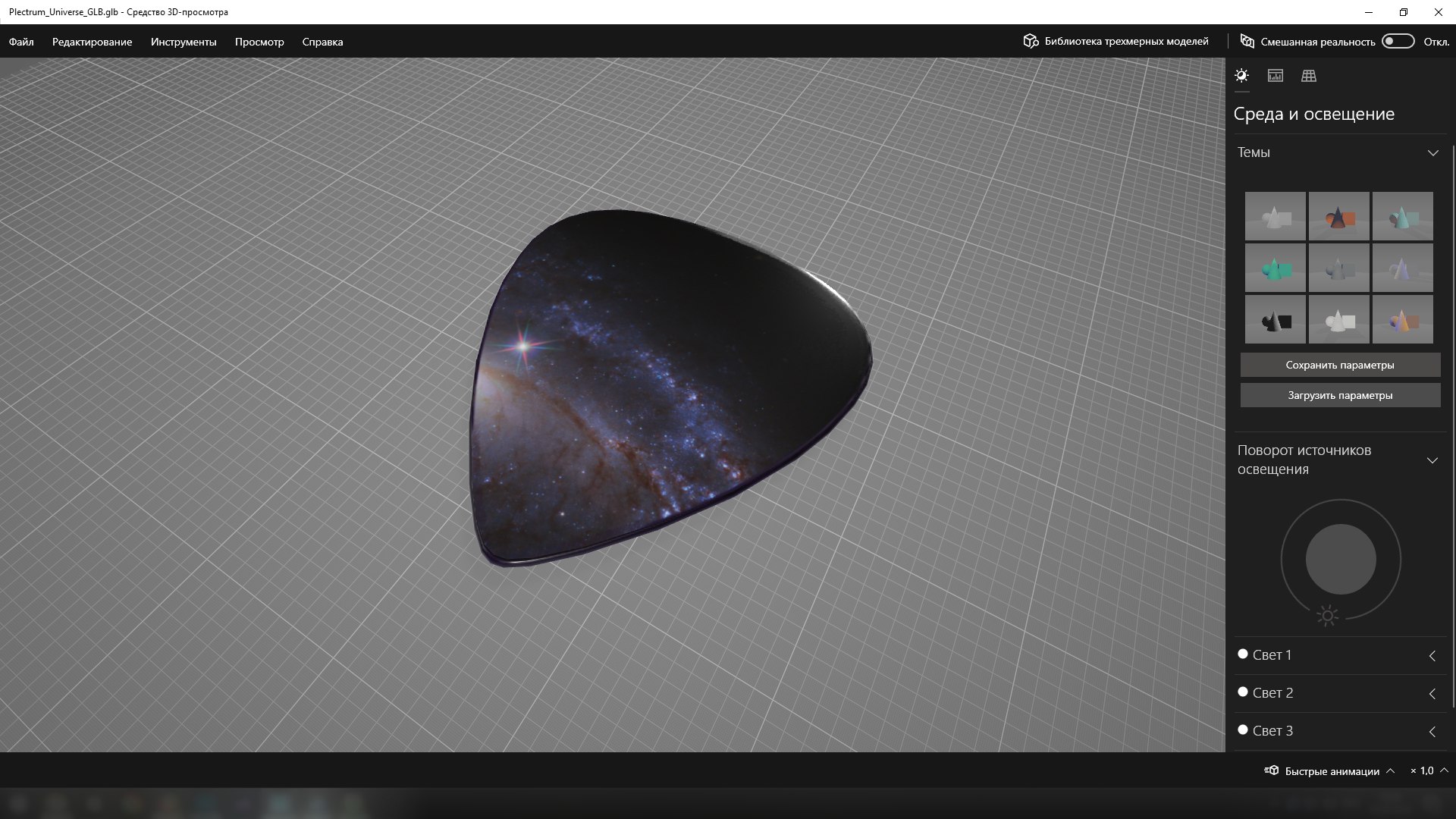Select the first light gray theme thumbnail
This screenshot has height=819, width=1456.
point(1276,216)
